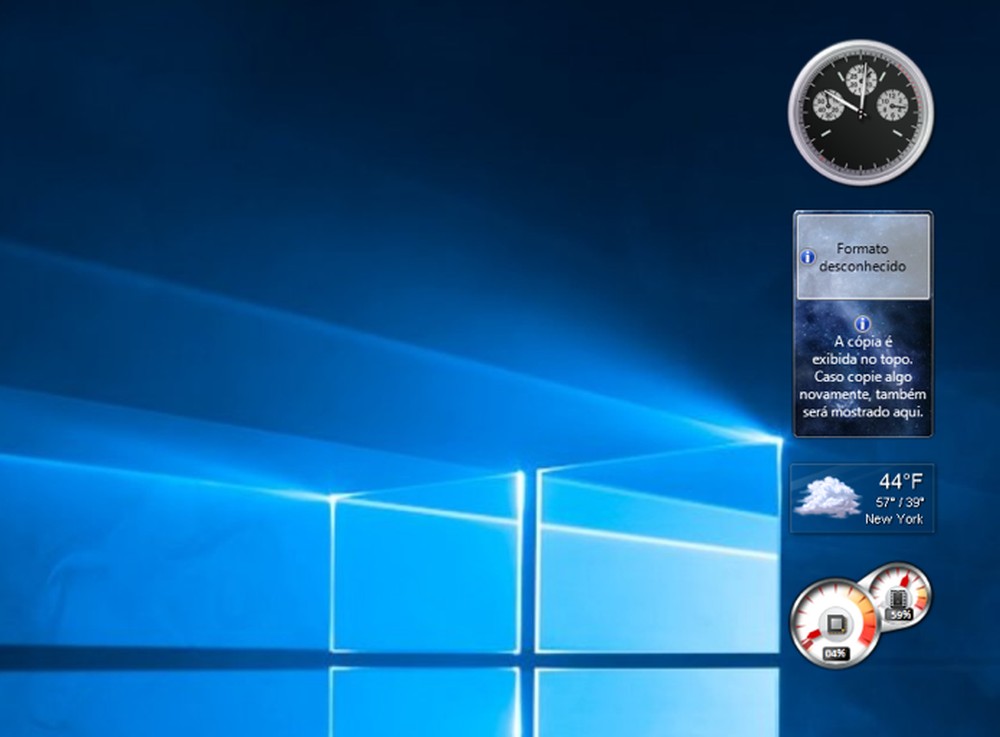1000x737 pixels.
Task: Click the weather gadget panel
Action: 863,499
